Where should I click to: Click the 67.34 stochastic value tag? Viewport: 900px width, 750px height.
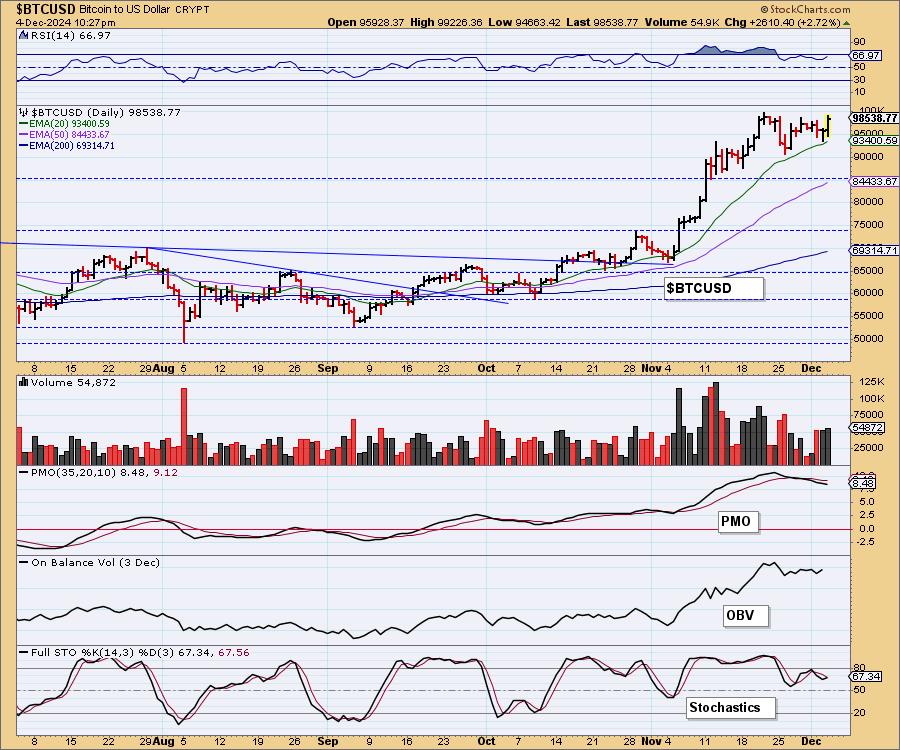(x=866, y=677)
